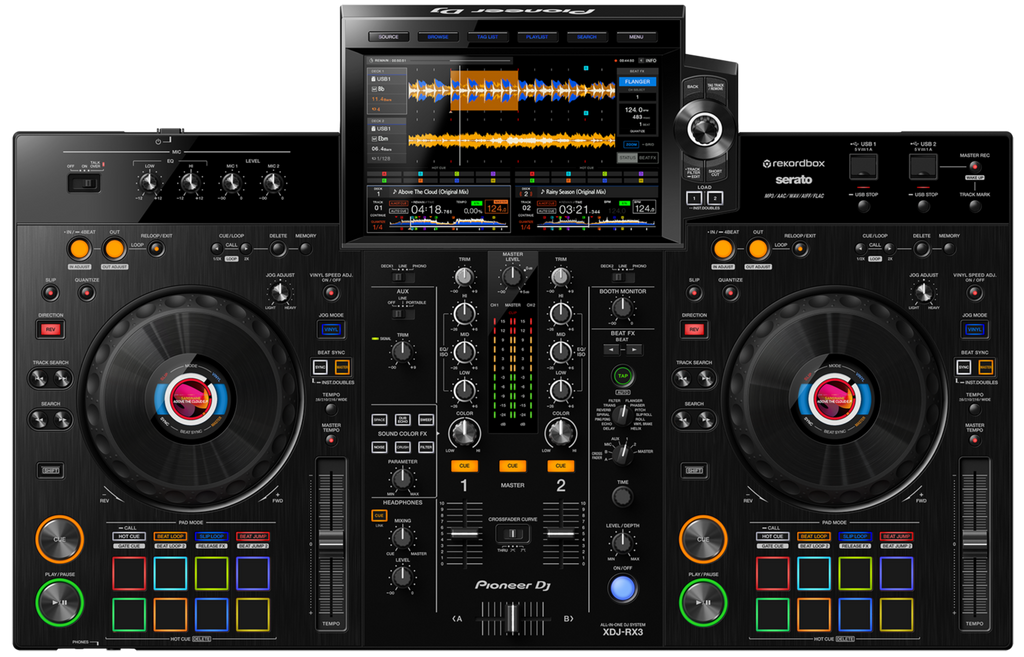
Task: Tap the green bottom-left pad on deck 2
Action: [773, 615]
